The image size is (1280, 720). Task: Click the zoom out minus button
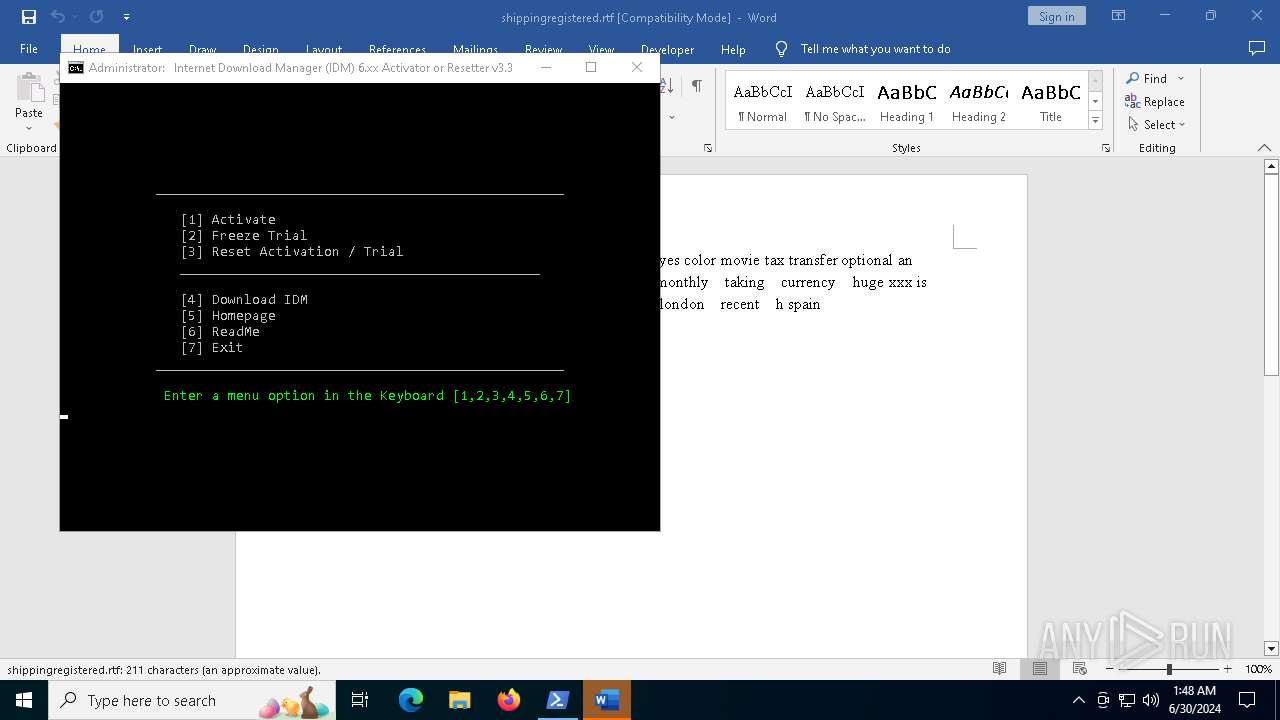click(x=1109, y=669)
